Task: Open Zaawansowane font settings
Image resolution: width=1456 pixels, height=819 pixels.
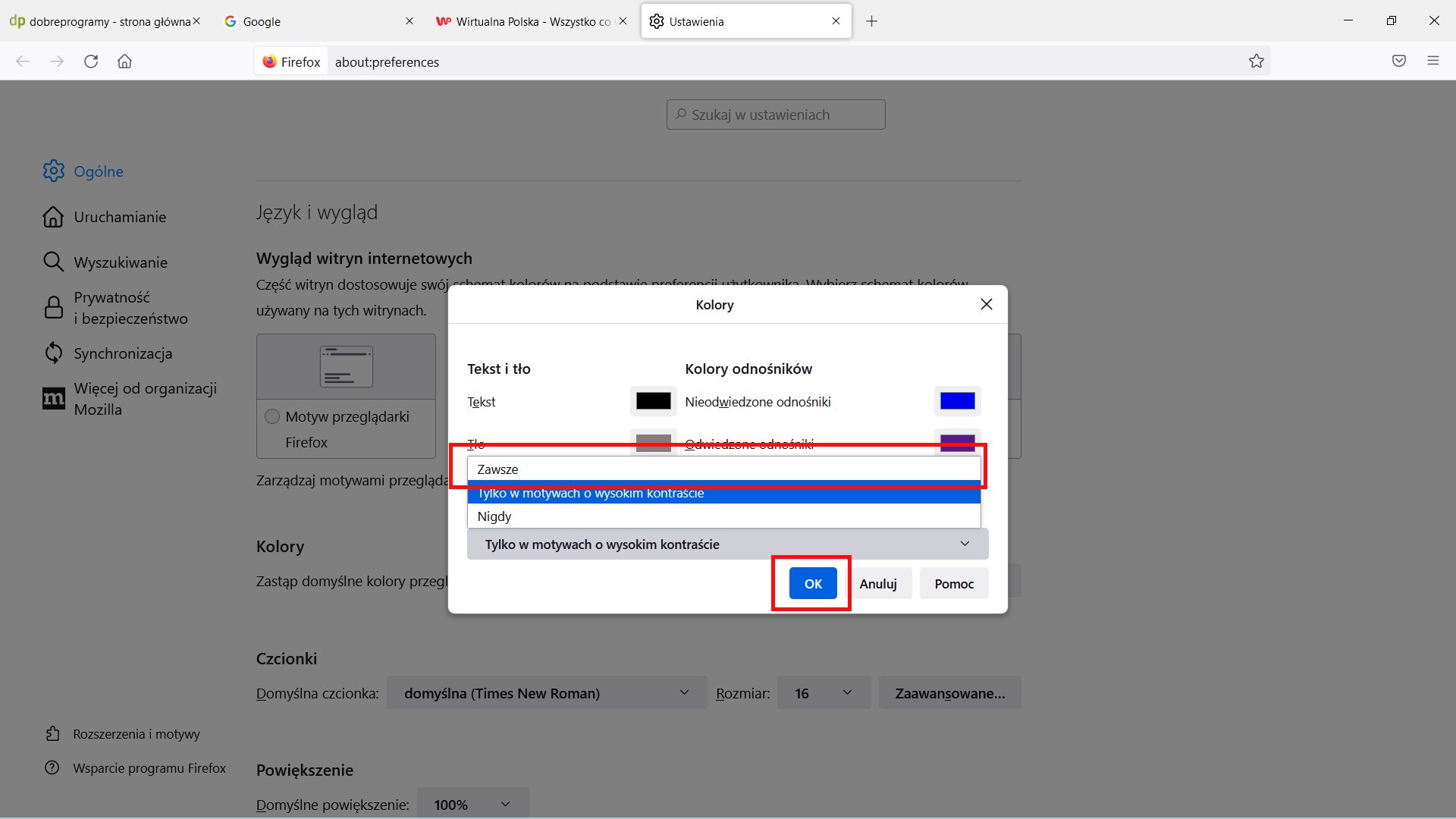Action: point(949,692)
